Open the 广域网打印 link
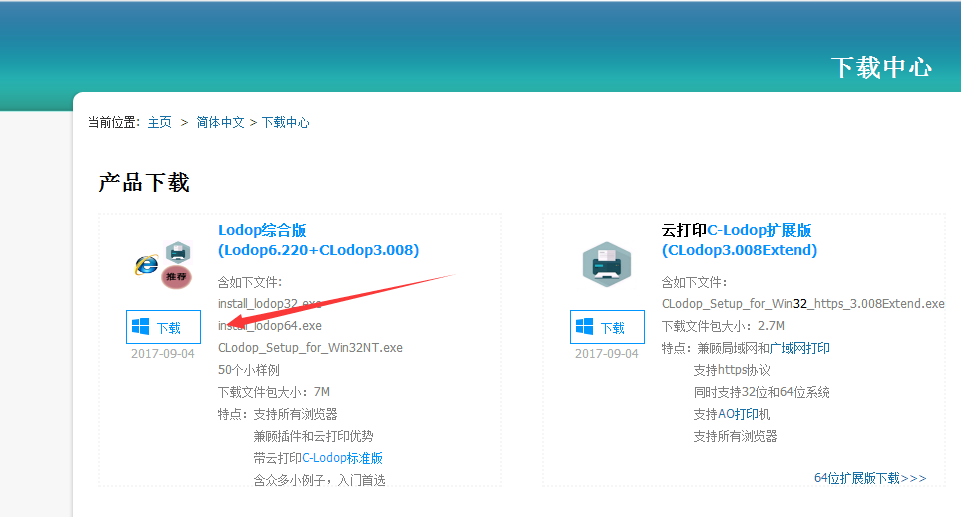Viewport: 961px width, 517px height. point(799,348)
